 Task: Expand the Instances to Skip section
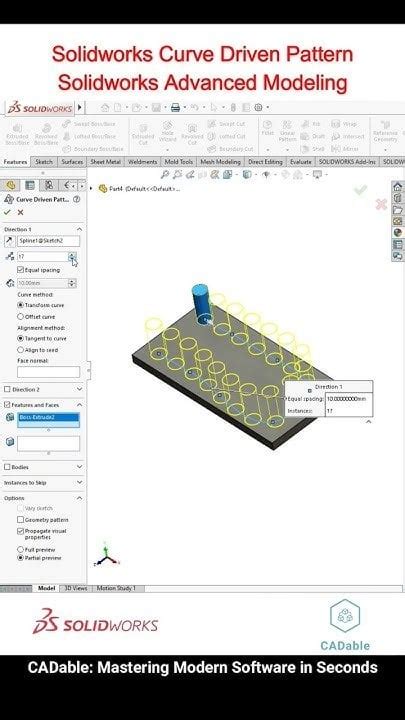(x=79, y=483)
